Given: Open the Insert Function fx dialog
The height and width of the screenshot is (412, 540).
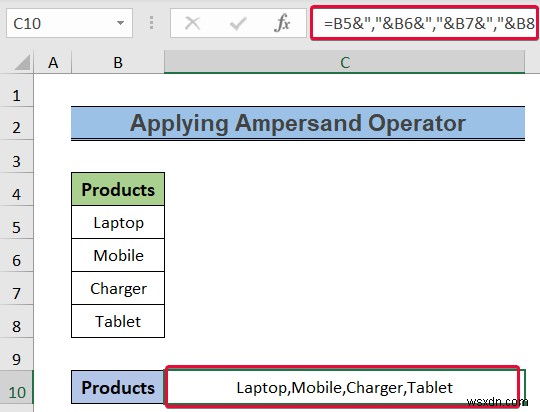Looking at the screenshot, I should [282, 23].
